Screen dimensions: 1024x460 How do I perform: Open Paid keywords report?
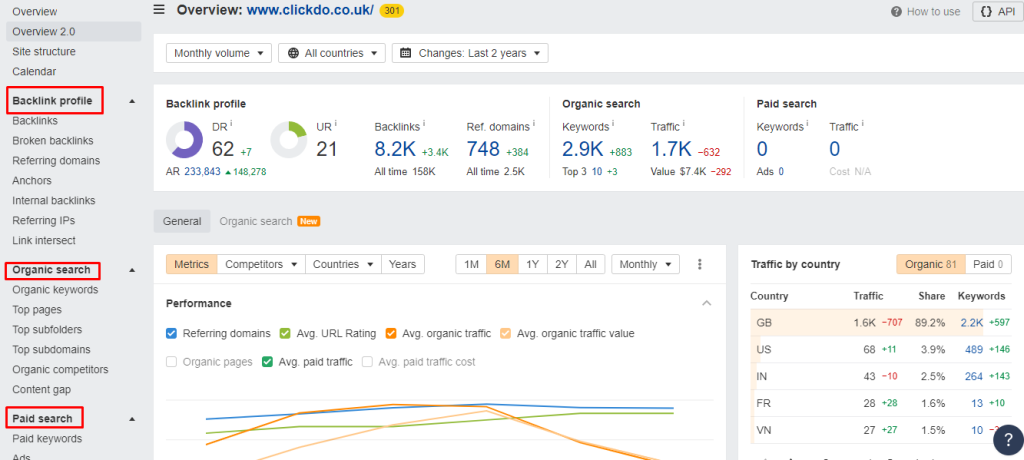click(47, 438)
